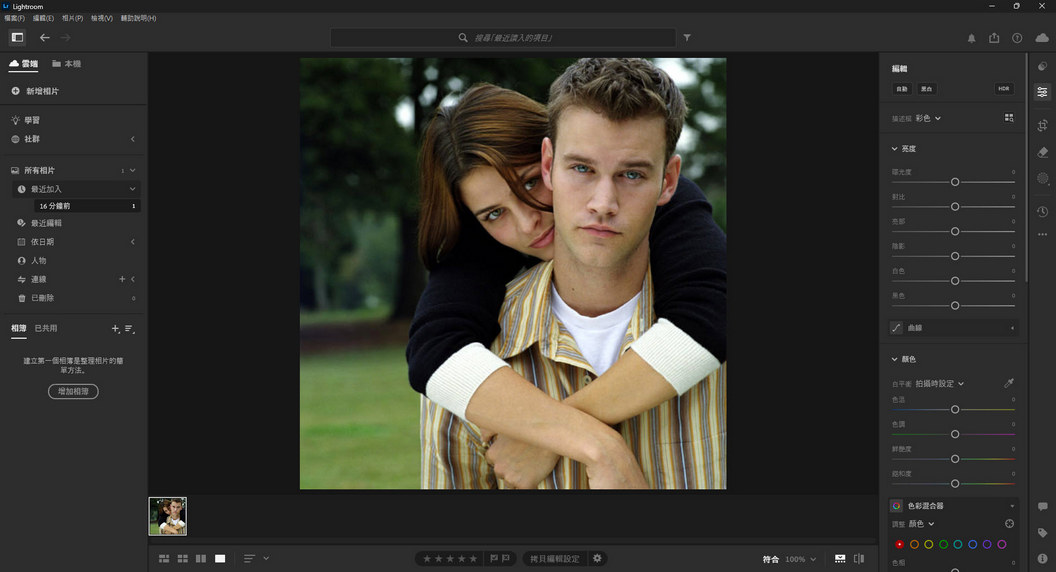Toggle show original before/after view
This screenshot has height=572, width=1056.
point(859,559)
